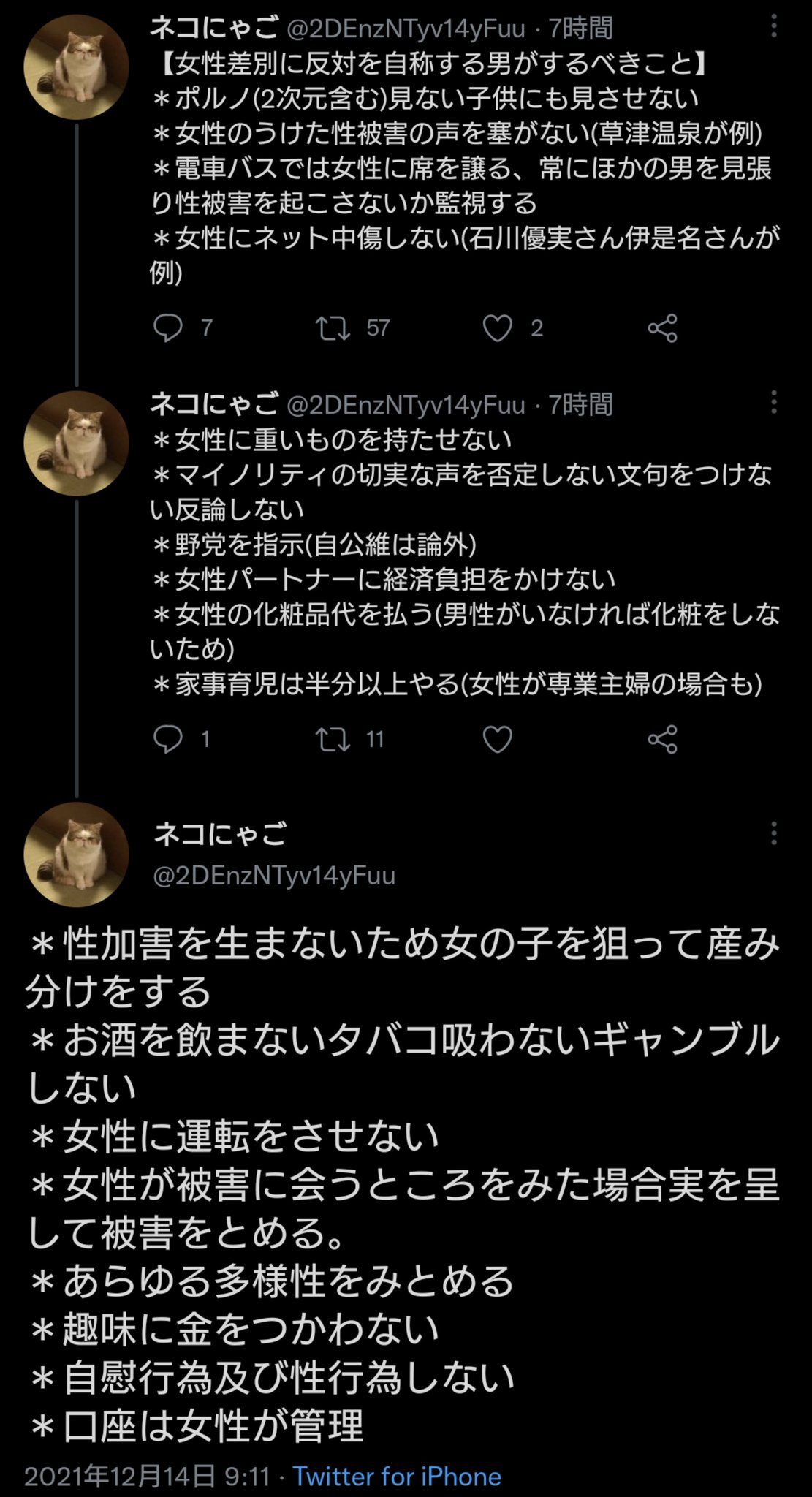Open more options menu on second tweet
812x1497 pixels.
[773, 403]
